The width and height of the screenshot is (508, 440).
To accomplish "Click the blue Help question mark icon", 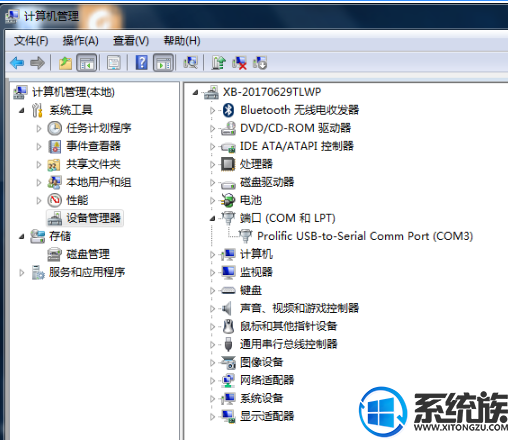I will [x=142, y=63].
